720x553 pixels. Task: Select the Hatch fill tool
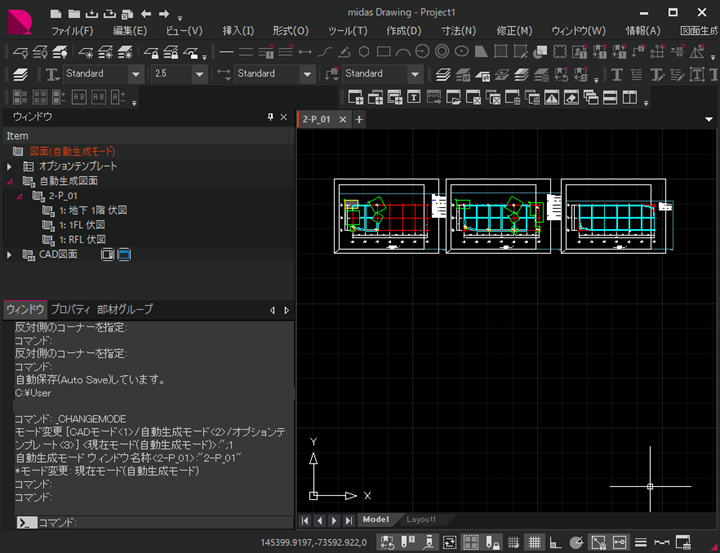tap(501, 51)
